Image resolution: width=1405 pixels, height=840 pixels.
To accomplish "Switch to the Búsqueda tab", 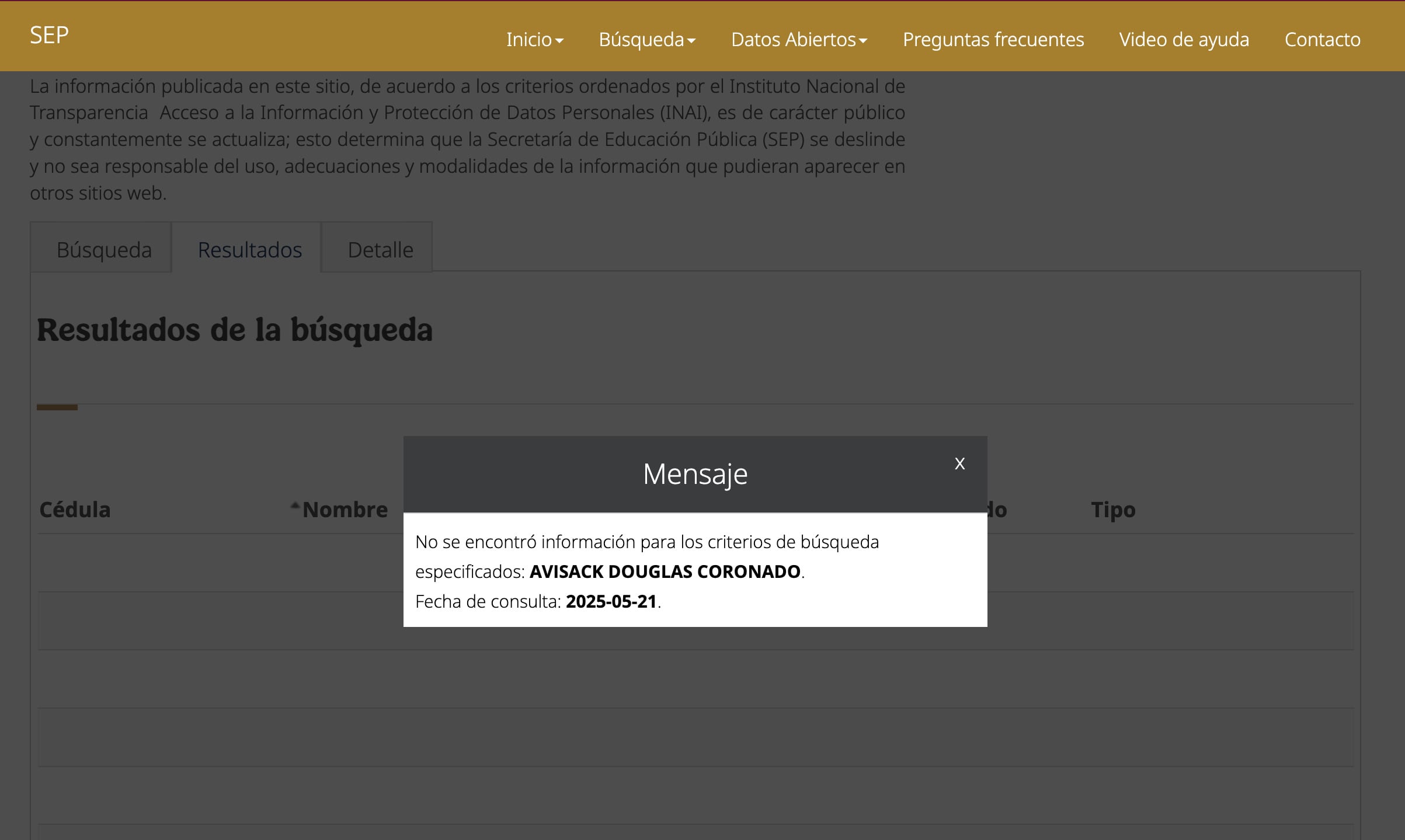I will [x=104, y=250].
